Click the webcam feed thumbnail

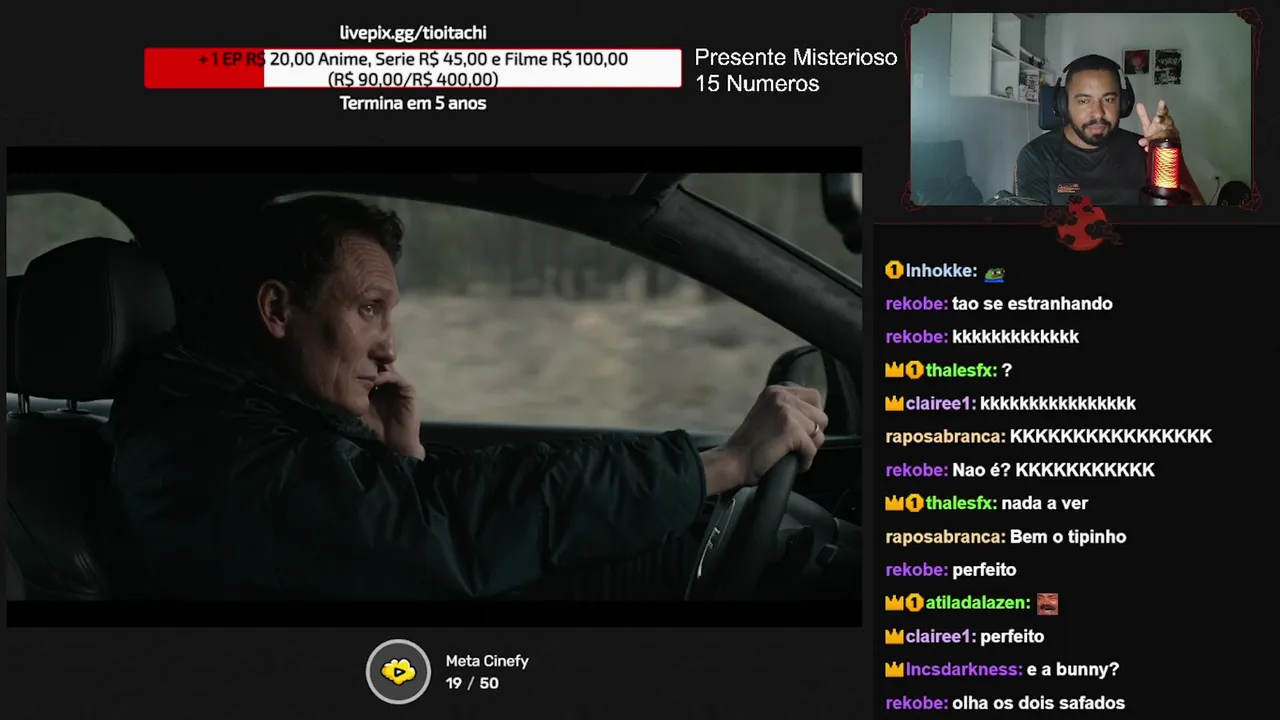pyautogui.click(x=1081, y=109)
